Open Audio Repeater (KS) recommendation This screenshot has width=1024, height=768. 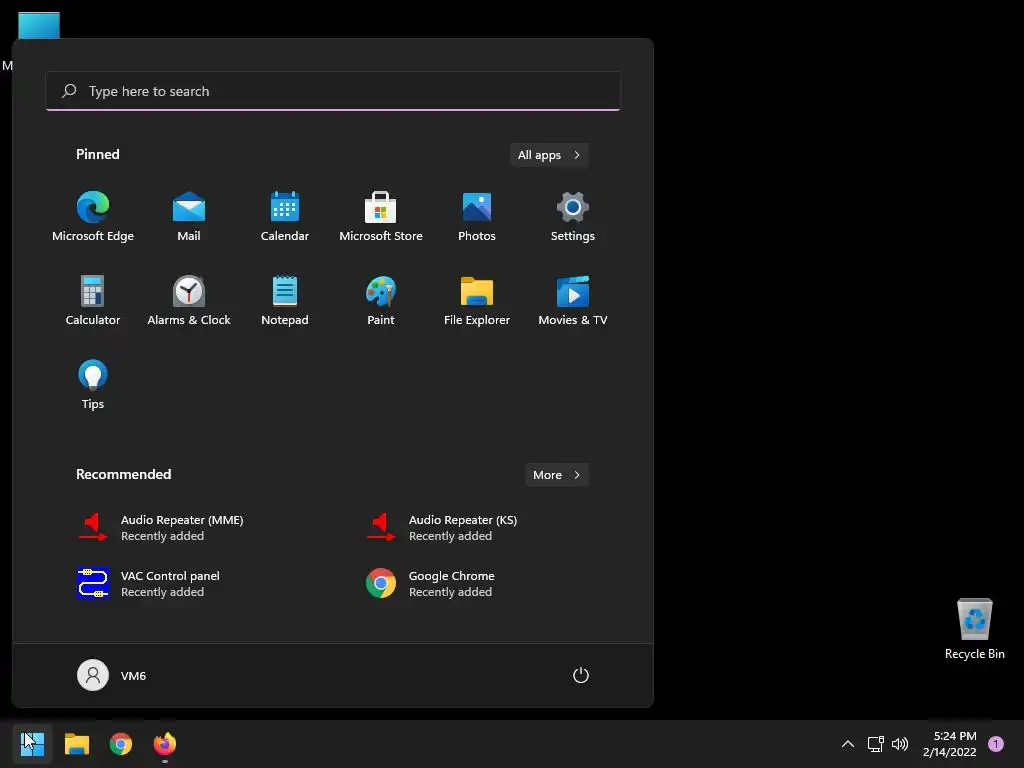pyautogui.click(x=441, y=528)
